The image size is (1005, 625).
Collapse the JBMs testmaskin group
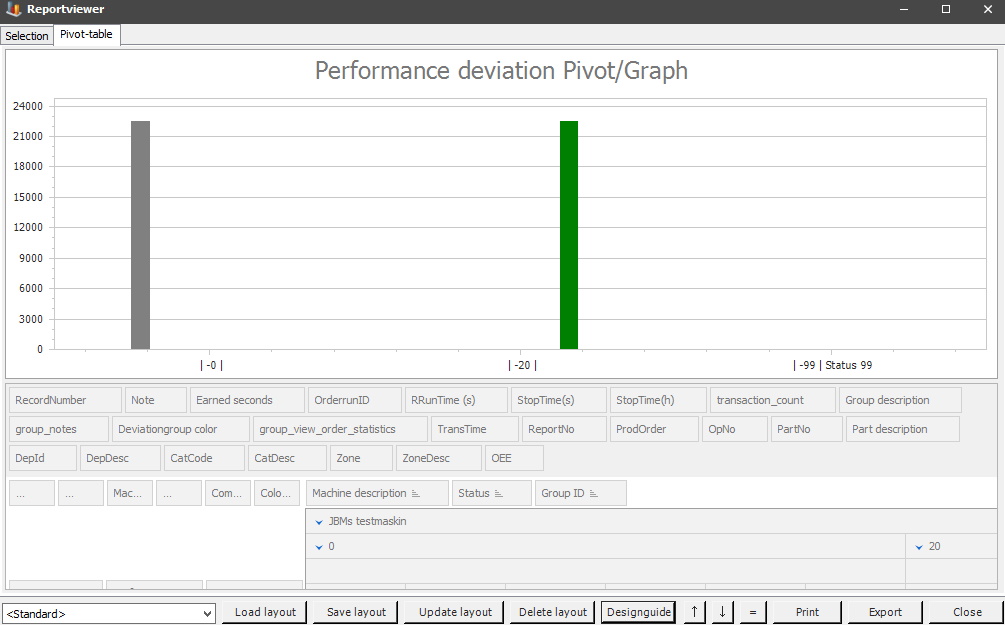317,521
